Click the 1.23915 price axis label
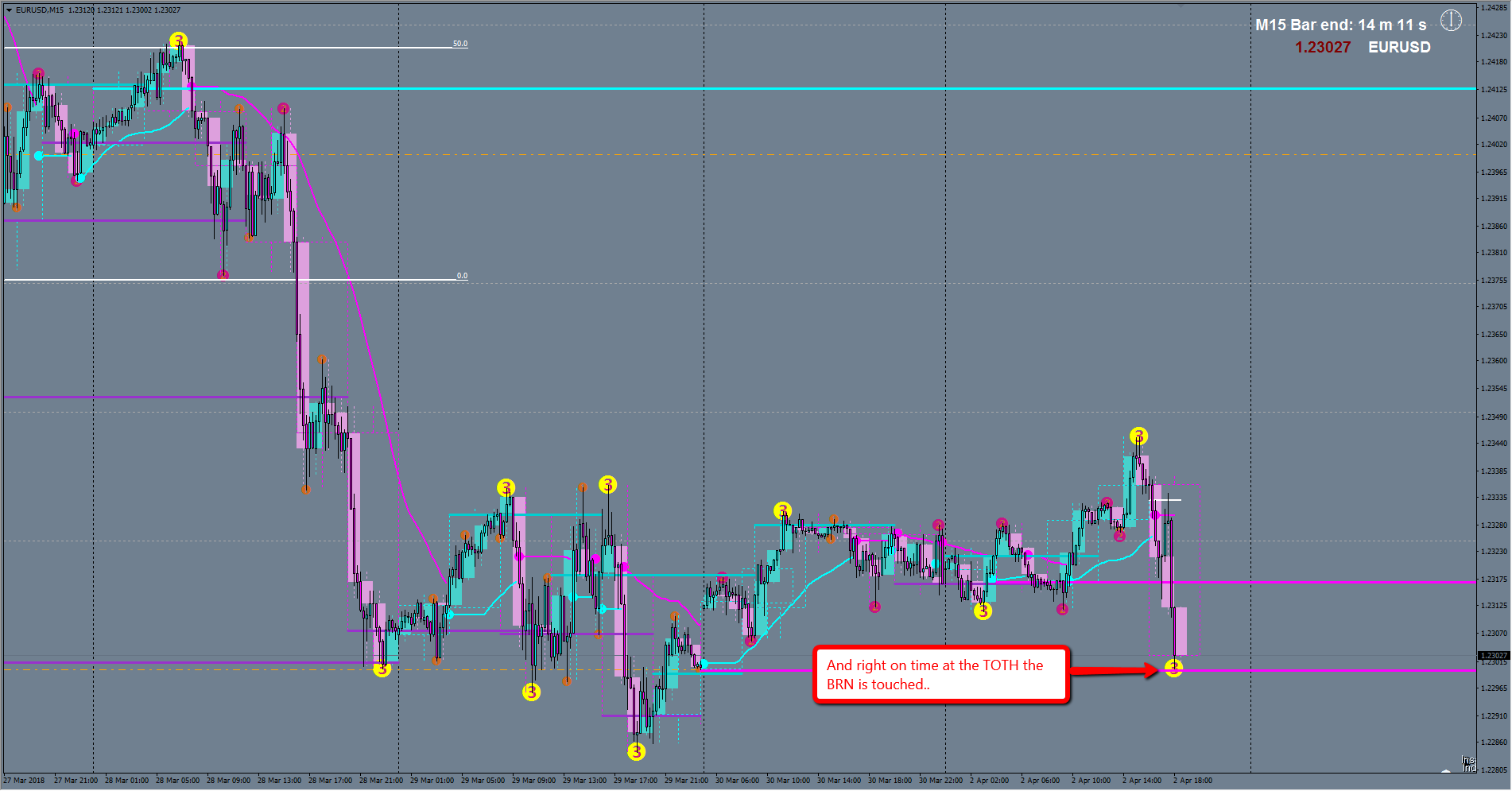 pyautogui.click(x=1495, y=199)
